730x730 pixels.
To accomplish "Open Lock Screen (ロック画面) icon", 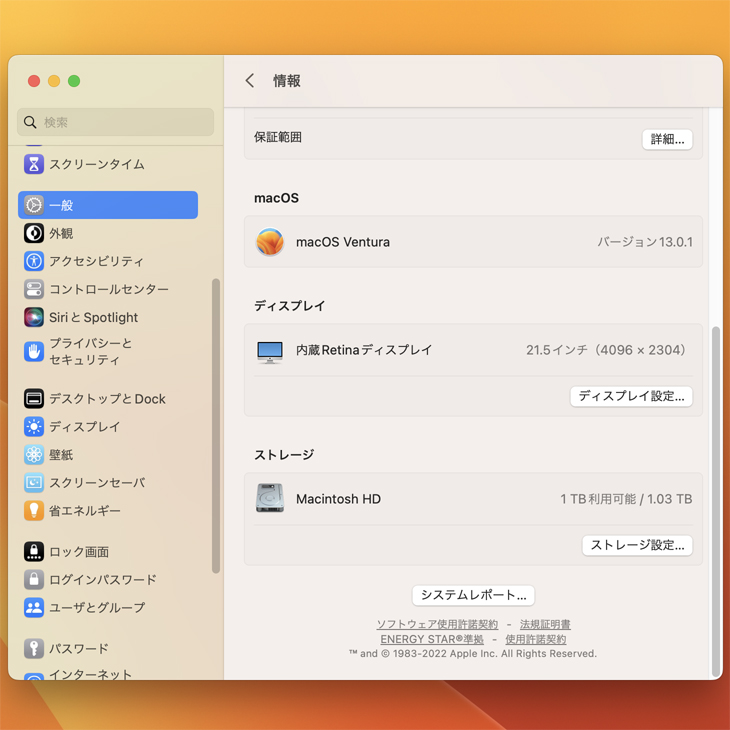I will pos(34,551).
